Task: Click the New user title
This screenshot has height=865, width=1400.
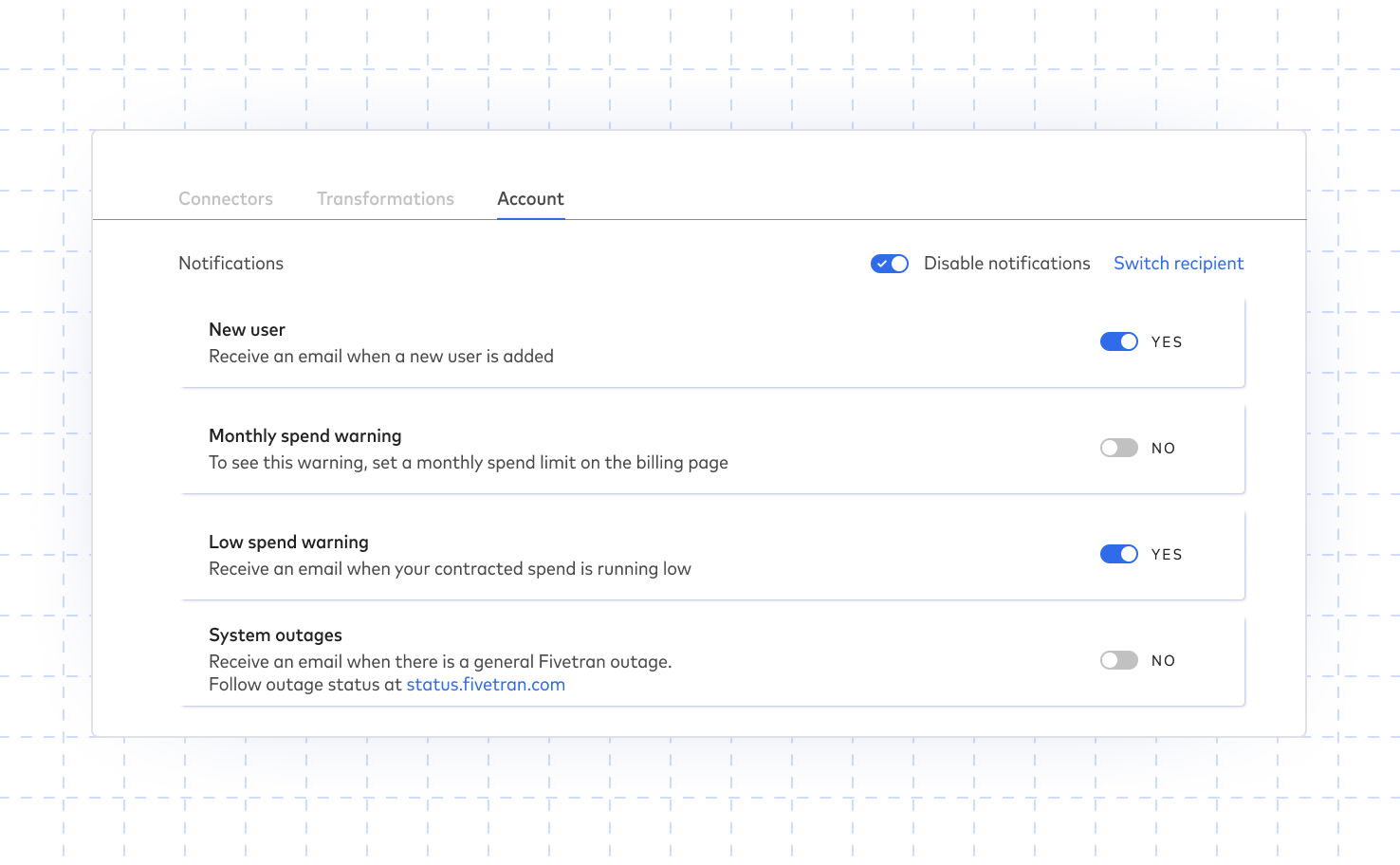Action: [x=247, y=330]
